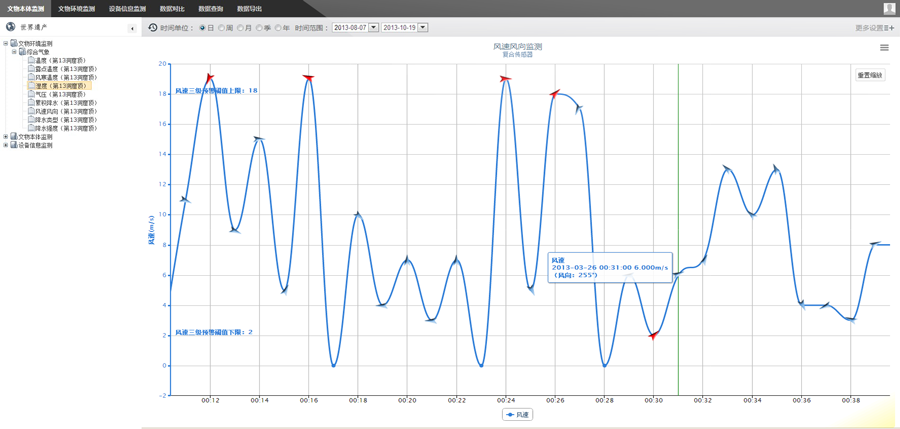Click the start date field 2013-08-07
Screen dimensions: 900x429
click(x=350, y=28)
